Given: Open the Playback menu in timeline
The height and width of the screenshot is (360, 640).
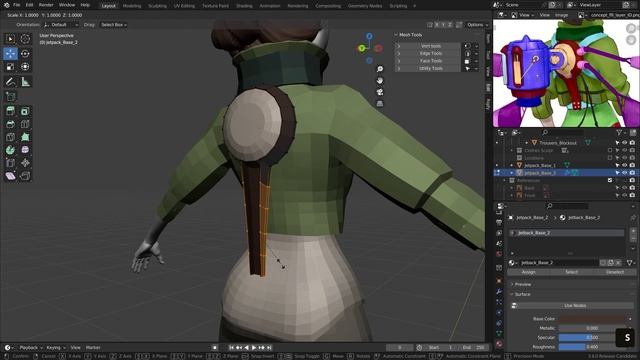Looking at the screenshot, I should pos(31,348).
